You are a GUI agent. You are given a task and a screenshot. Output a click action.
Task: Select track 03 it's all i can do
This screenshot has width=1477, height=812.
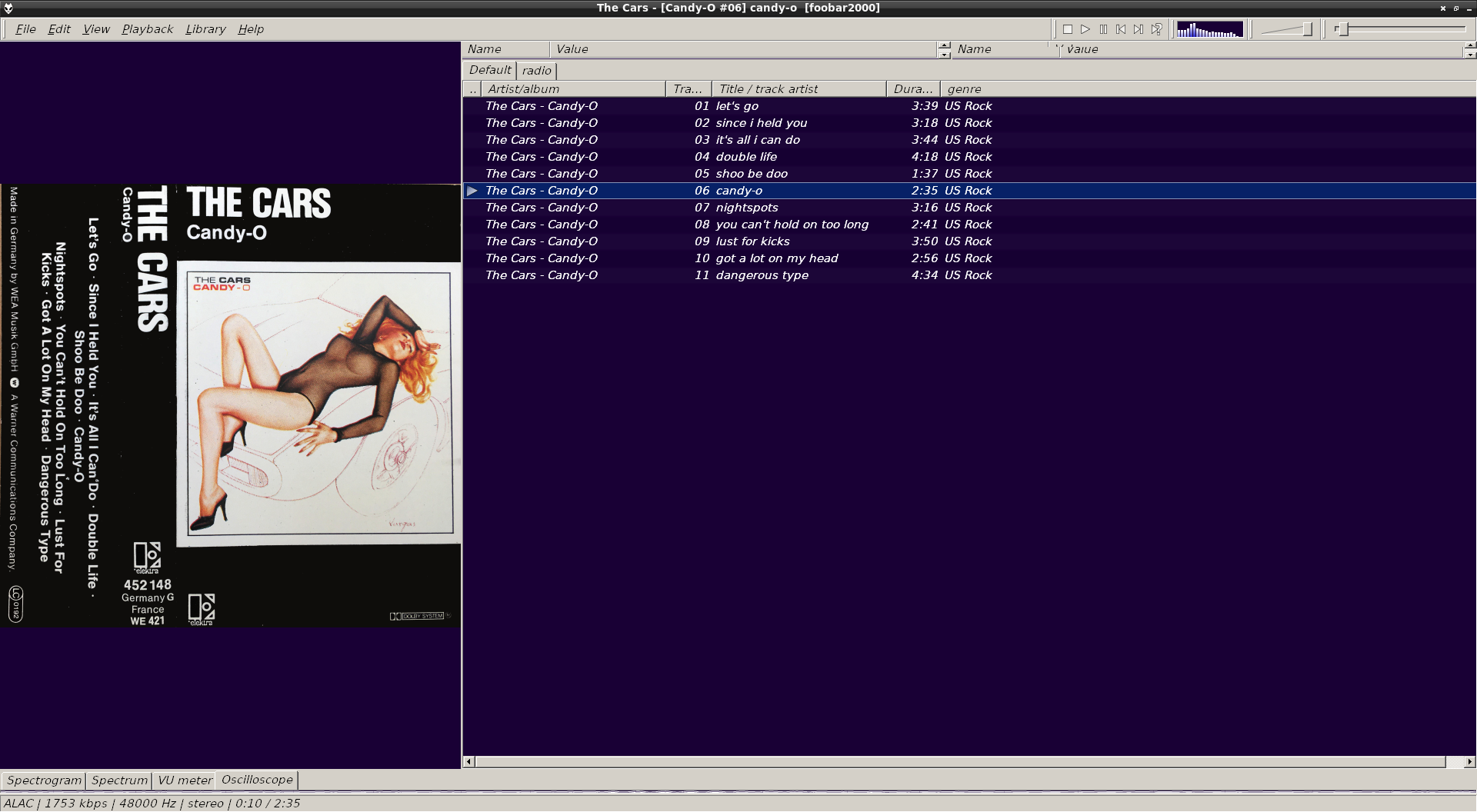(x=969, y=140)
